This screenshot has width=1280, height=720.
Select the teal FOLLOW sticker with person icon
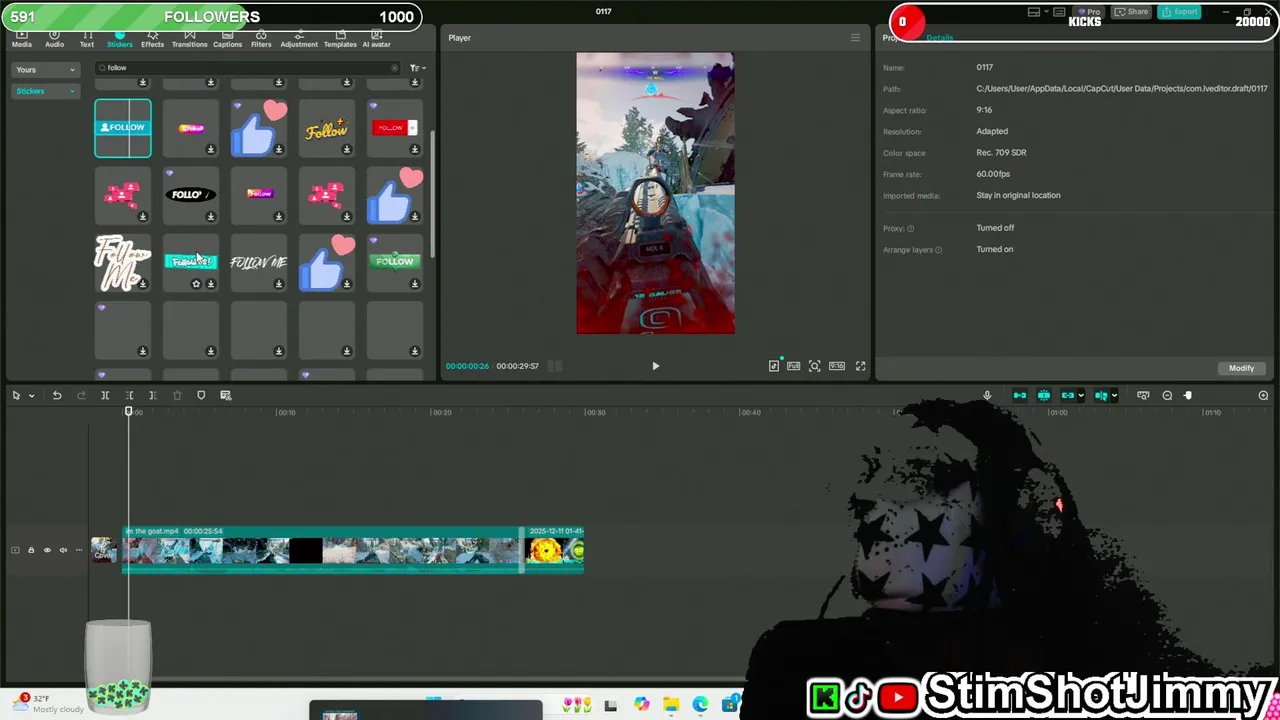[x=123, y=128]
